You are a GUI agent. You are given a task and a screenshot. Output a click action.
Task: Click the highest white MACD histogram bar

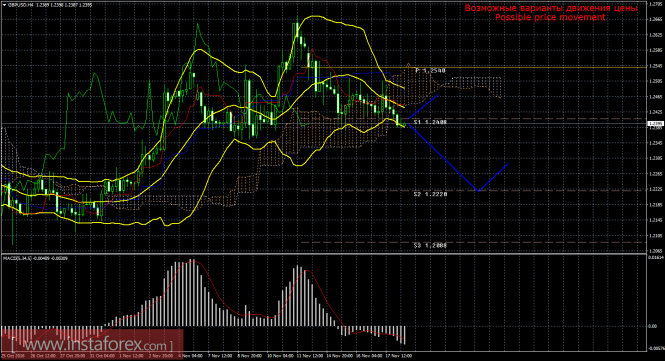pos(191,293)
